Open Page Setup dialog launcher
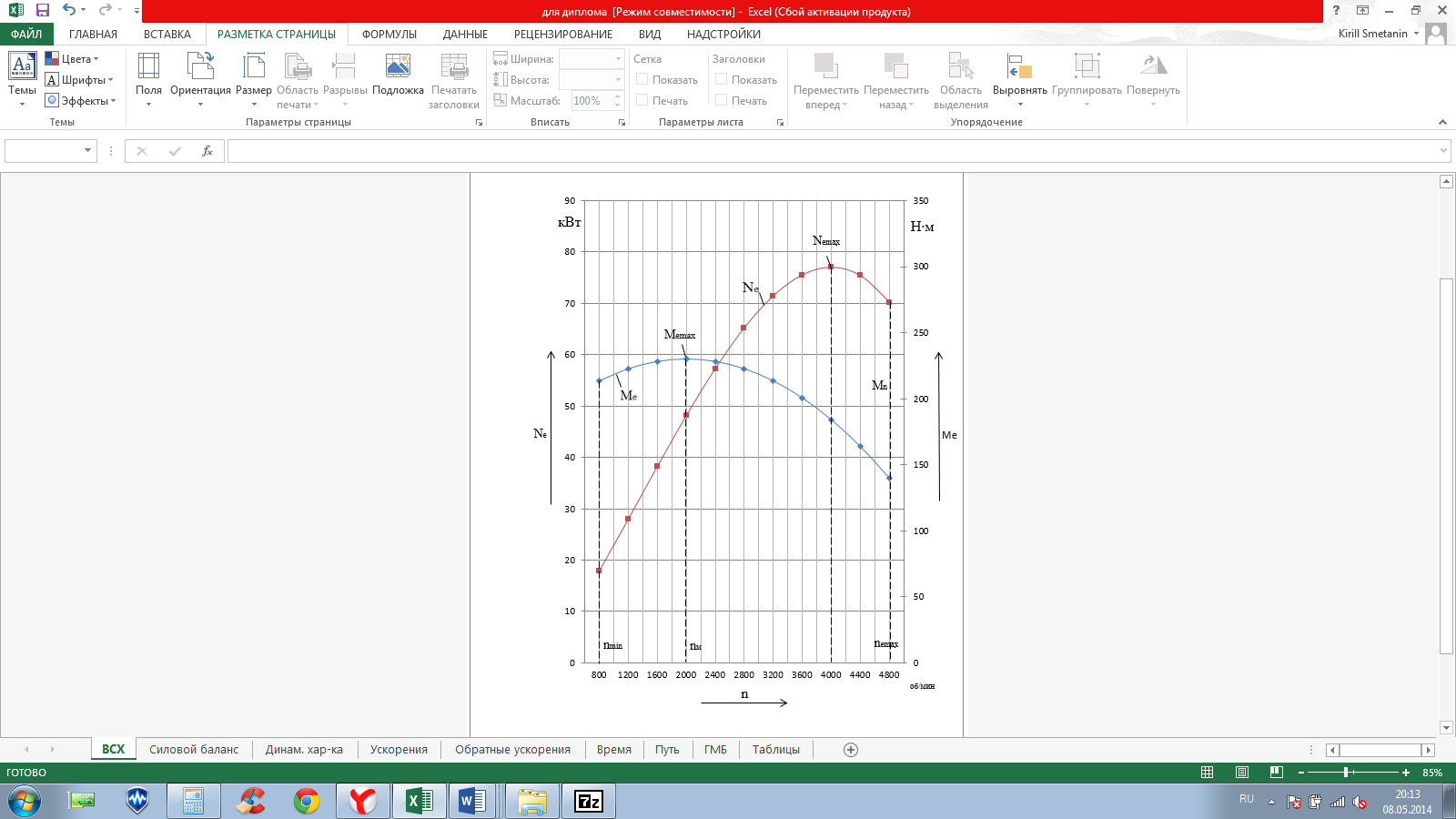The image size is (1456, 819). point(479,122)
